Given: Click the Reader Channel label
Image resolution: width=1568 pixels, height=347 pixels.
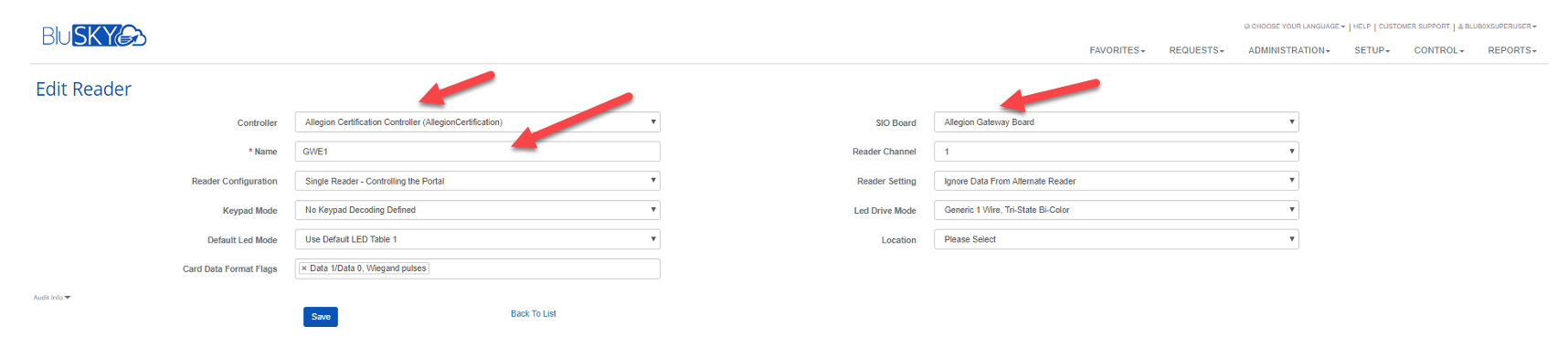Looking at the screenshot, I should (884, 152).
